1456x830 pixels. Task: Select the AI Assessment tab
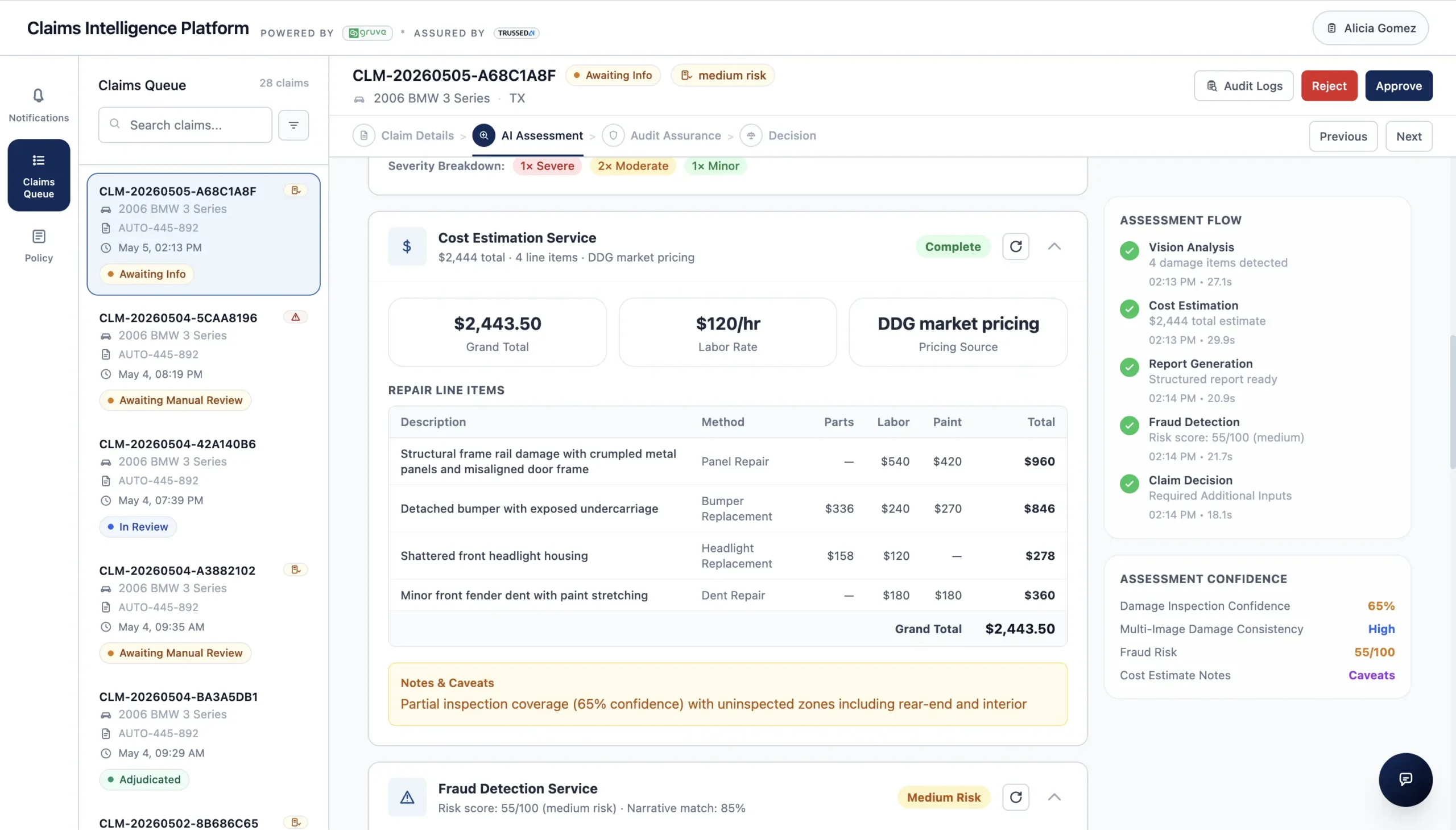coord(528,135)
